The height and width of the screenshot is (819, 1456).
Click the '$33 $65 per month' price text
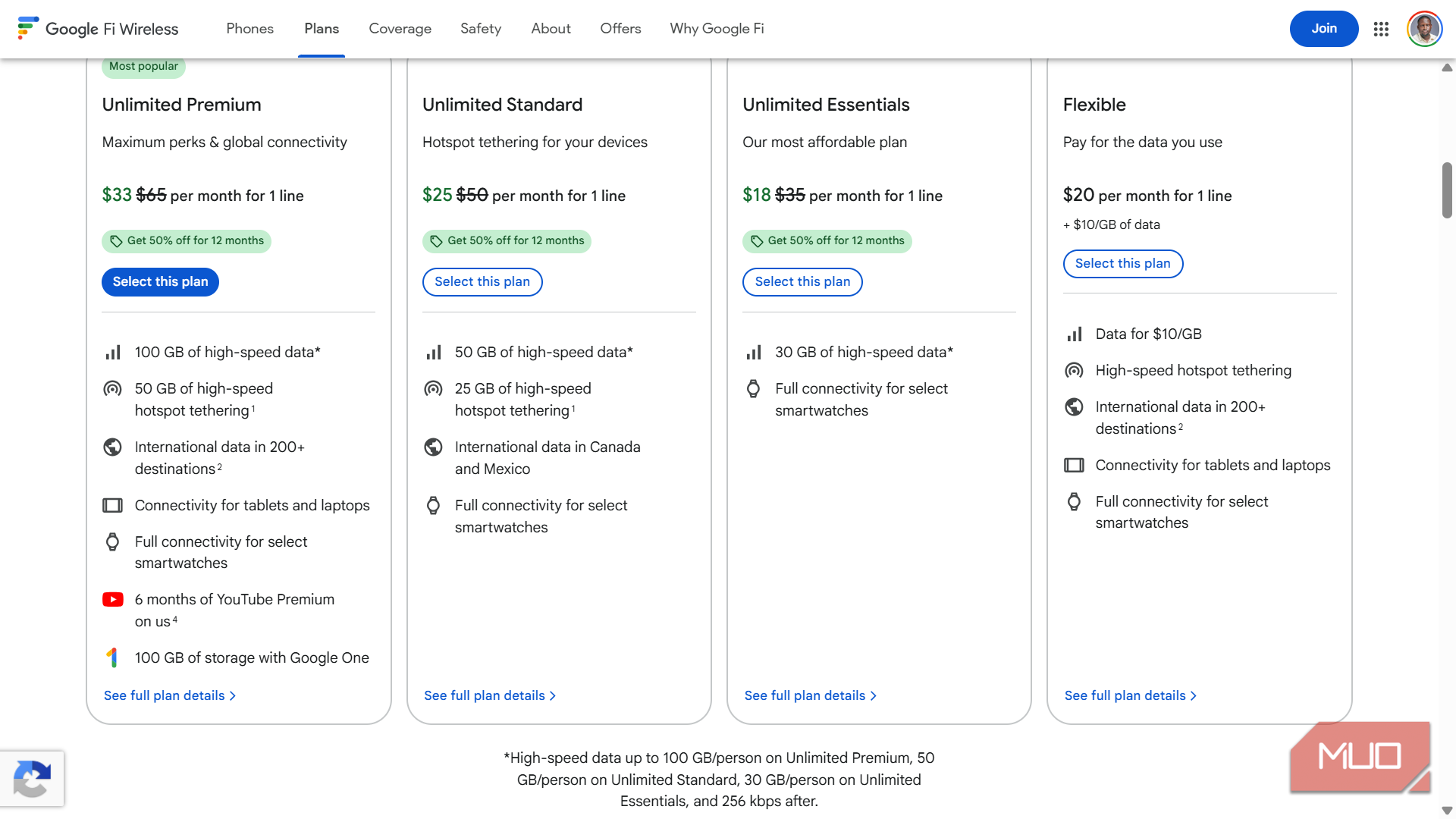point(202,196)
